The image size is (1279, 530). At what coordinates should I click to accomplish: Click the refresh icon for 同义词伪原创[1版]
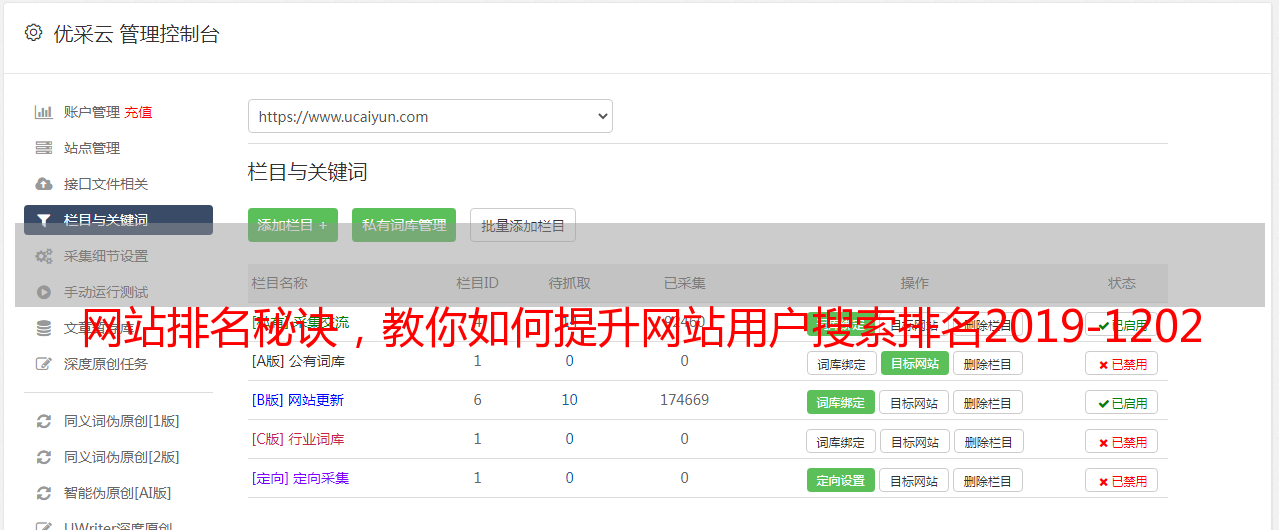pyautogui.click(x=44, y=421)
